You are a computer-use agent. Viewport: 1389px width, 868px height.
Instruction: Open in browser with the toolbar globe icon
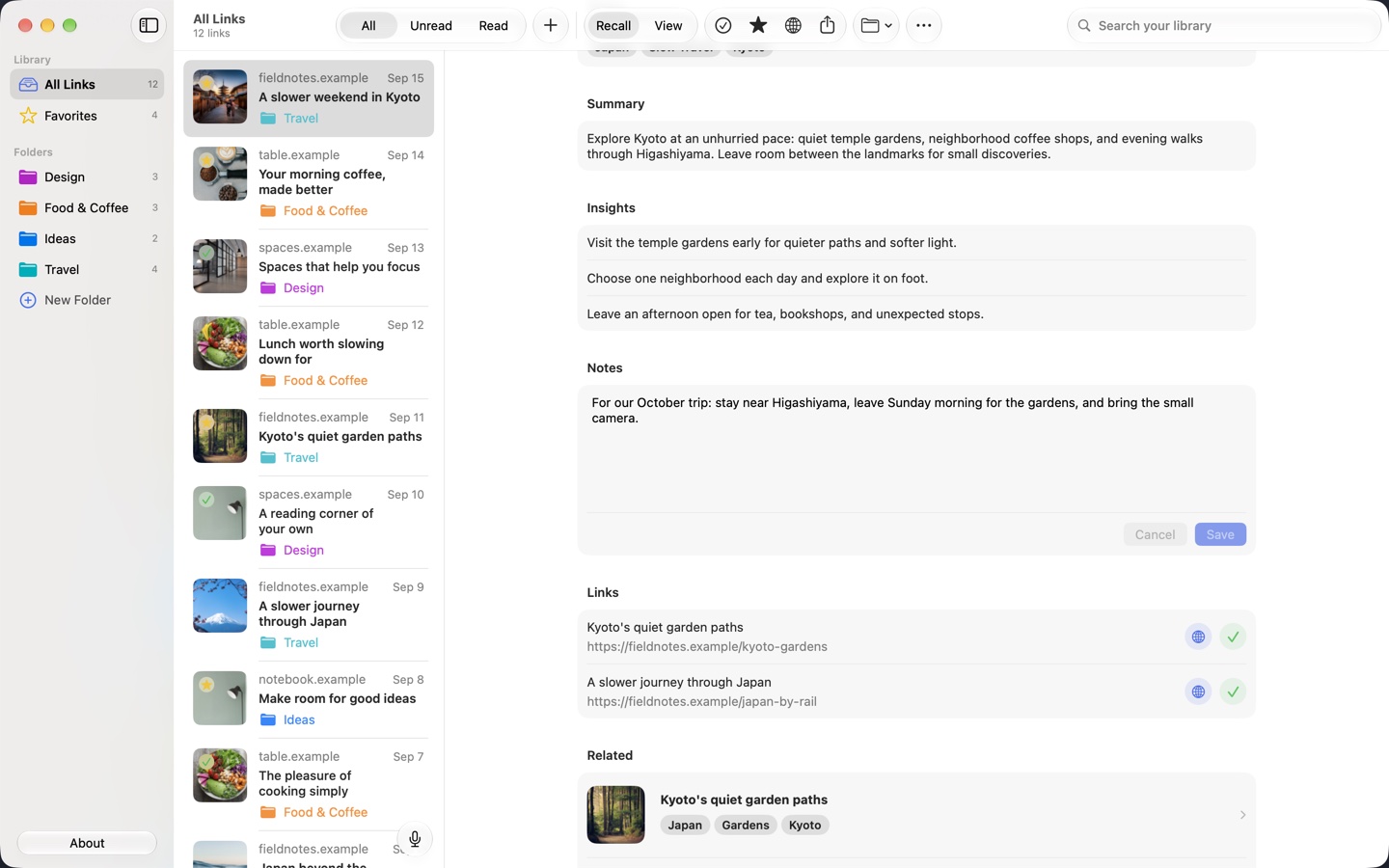793,26
